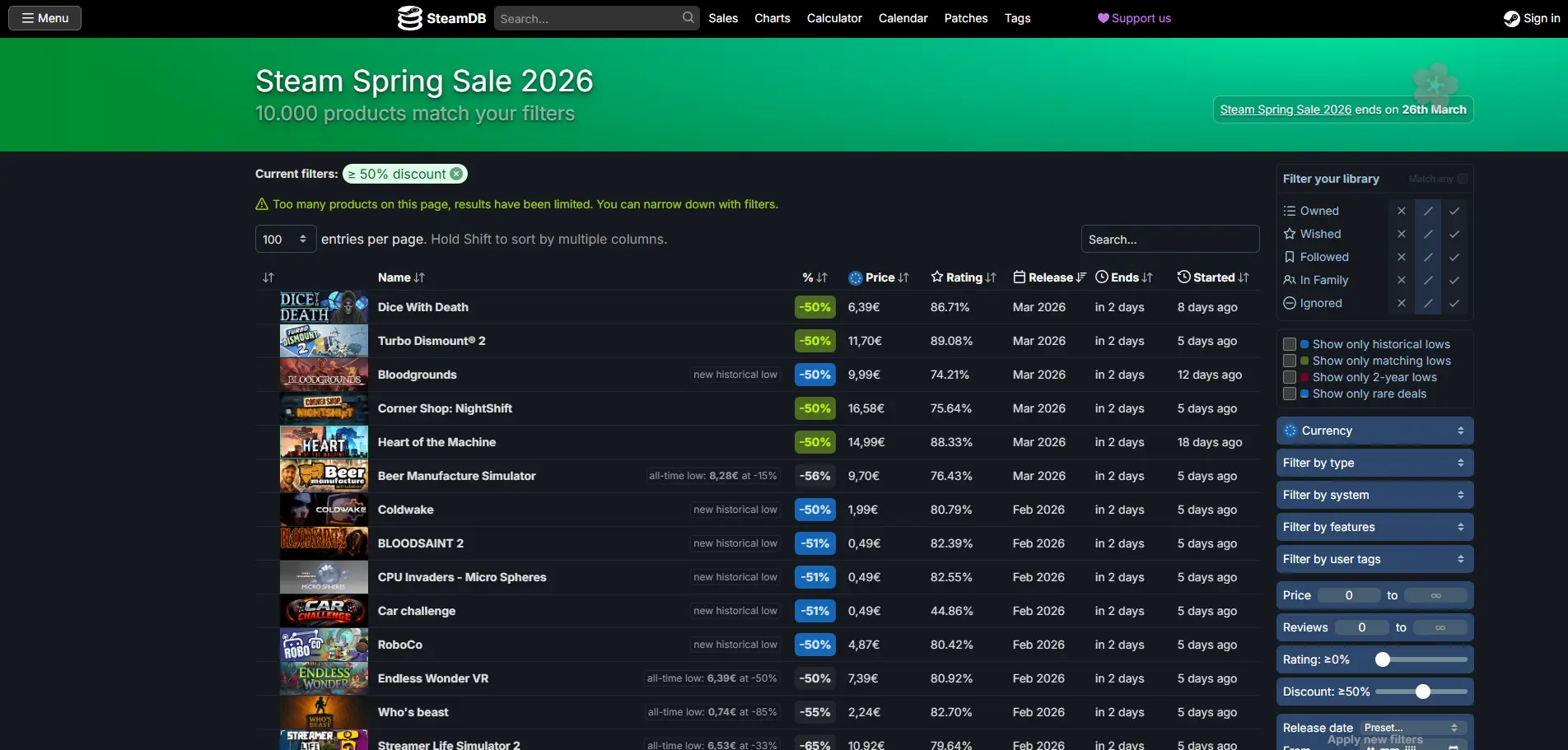Viewport: 1568px width, 750px height.
Task: Toggle Match any checkbox
Action: pyautogui.click(x=1463, y=179)
